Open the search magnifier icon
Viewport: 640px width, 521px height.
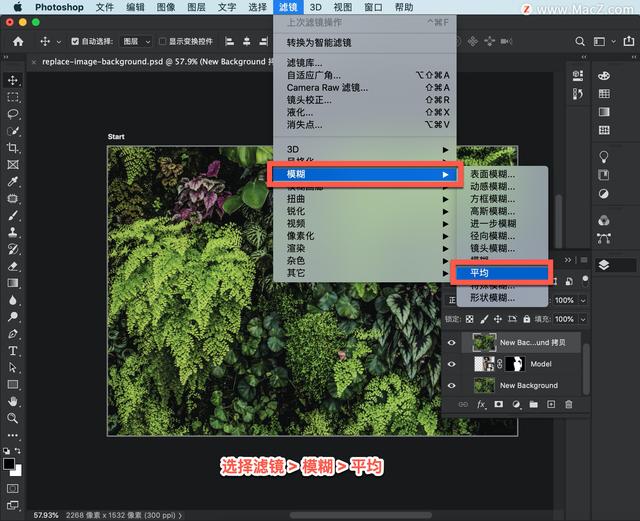click(x=580, y=41)
